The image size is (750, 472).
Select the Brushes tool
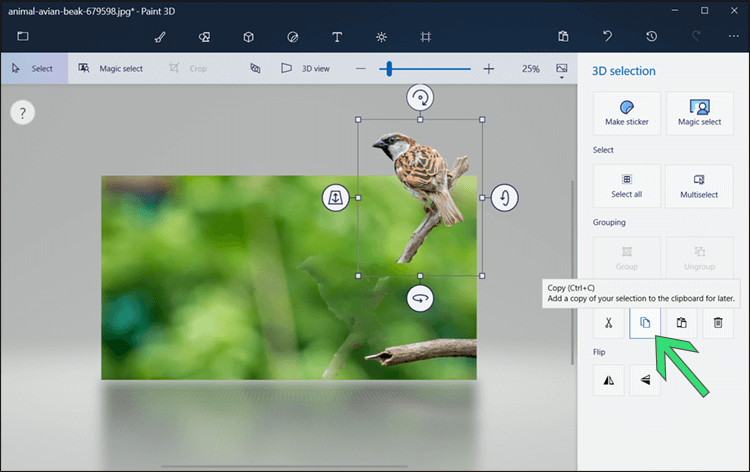(x=160, y=37)
